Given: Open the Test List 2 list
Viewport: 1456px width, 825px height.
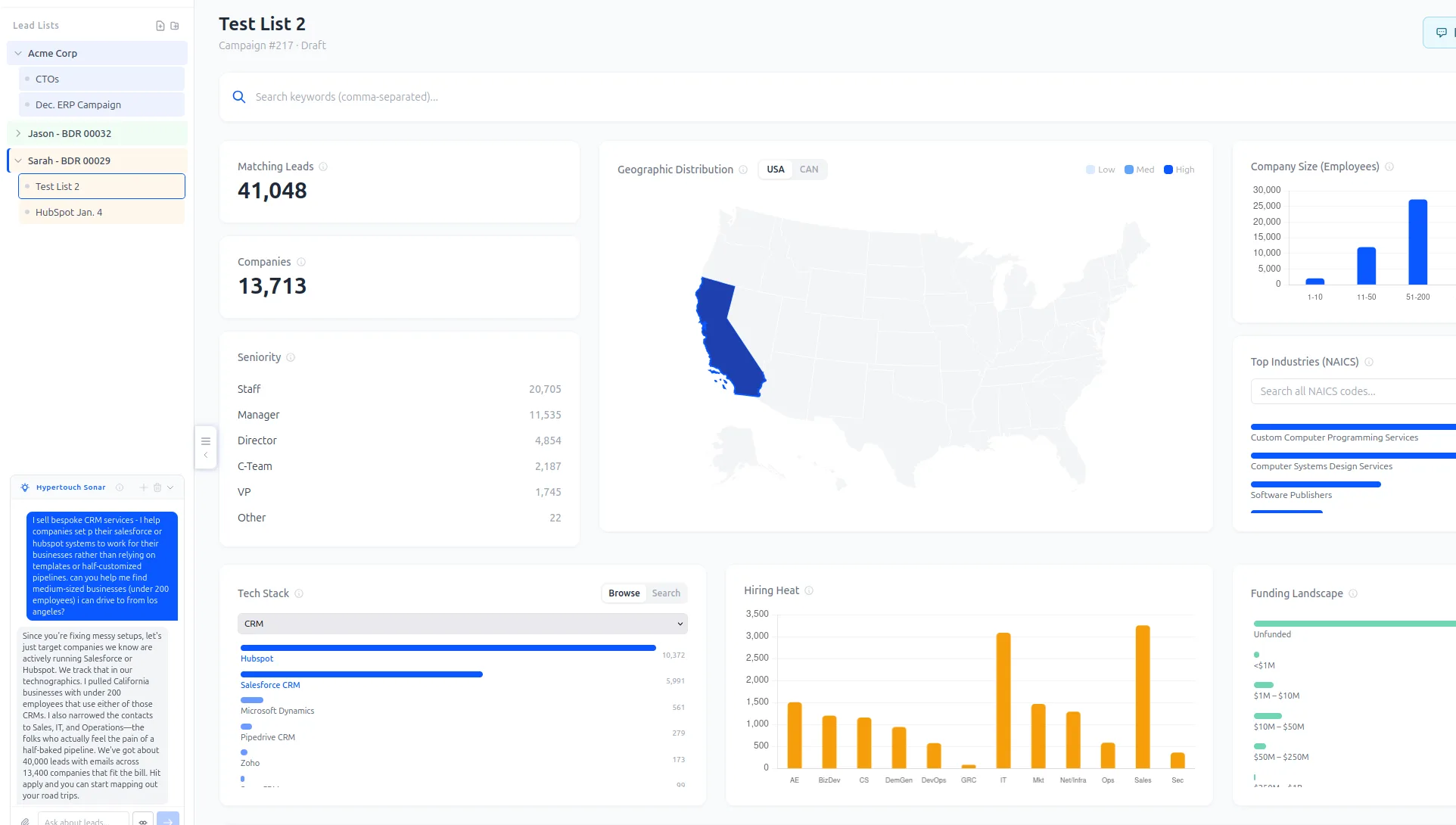Looking at the screenshot, I should [101, 186].
